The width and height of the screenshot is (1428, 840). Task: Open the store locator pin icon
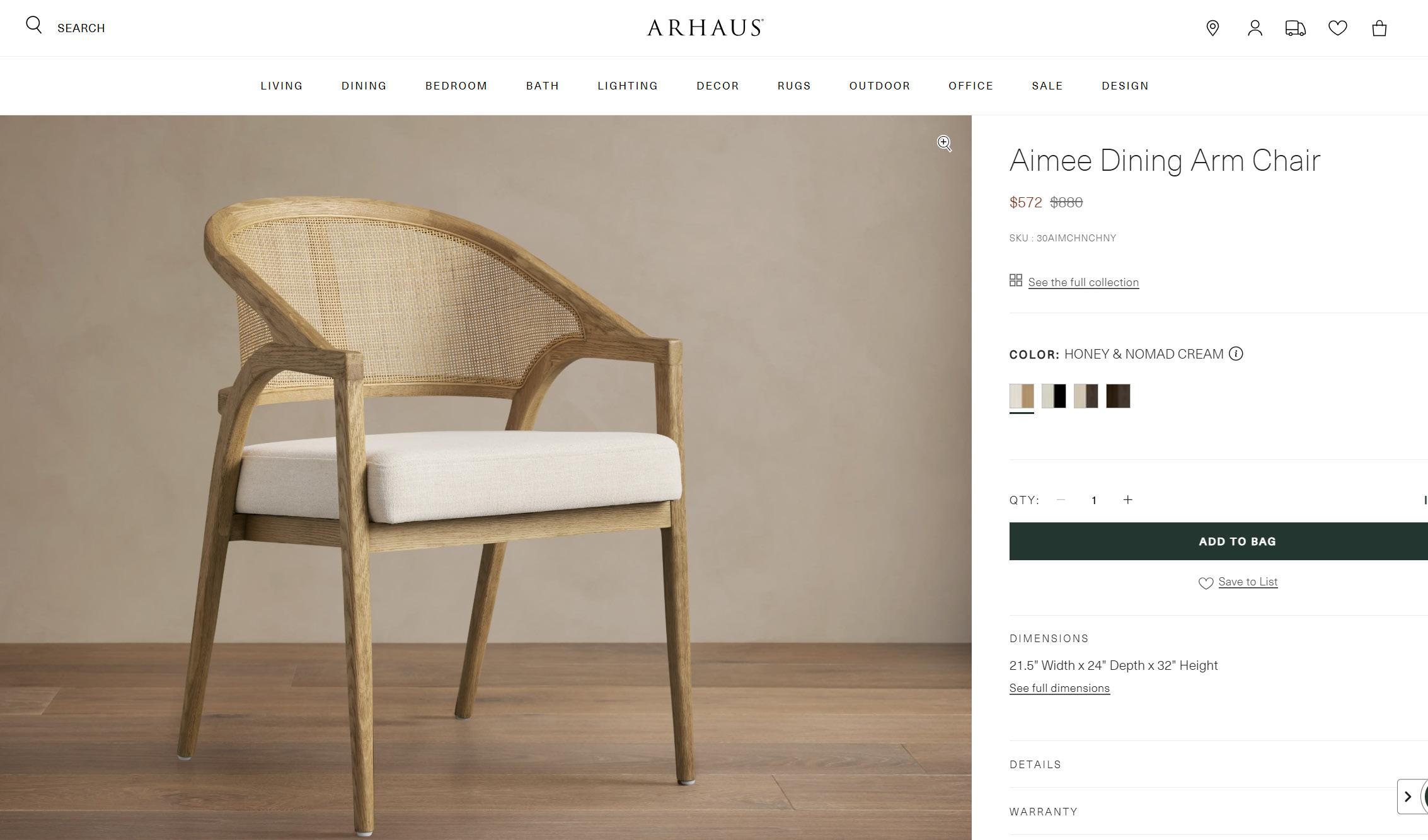click(x=1212, y=28)
